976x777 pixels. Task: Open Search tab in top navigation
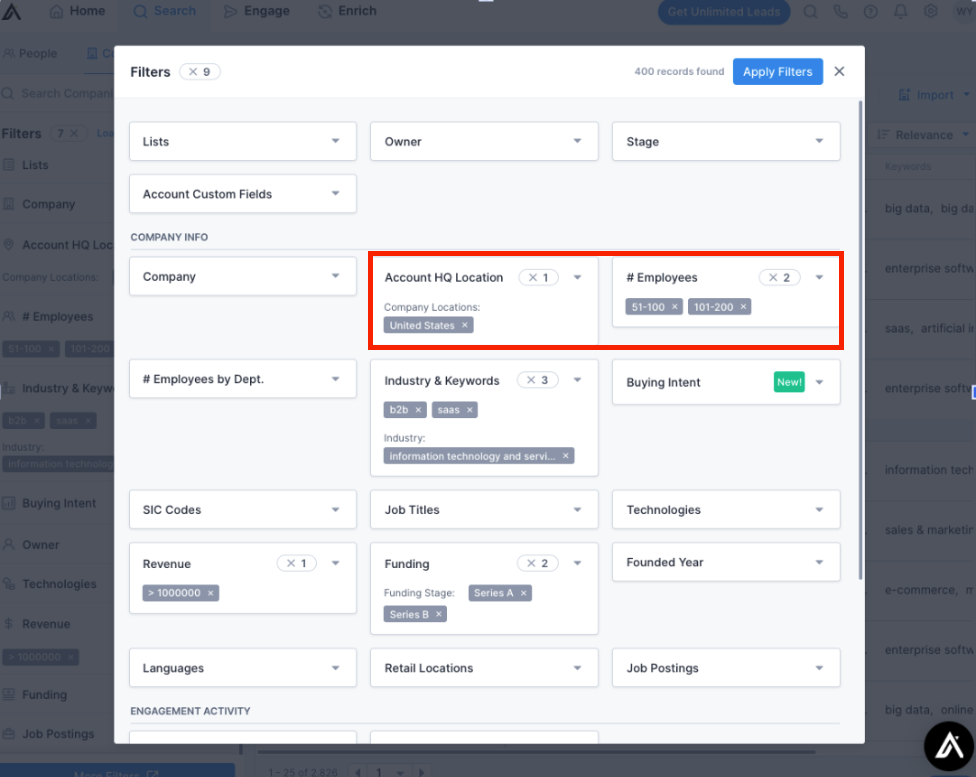point(165,11)
